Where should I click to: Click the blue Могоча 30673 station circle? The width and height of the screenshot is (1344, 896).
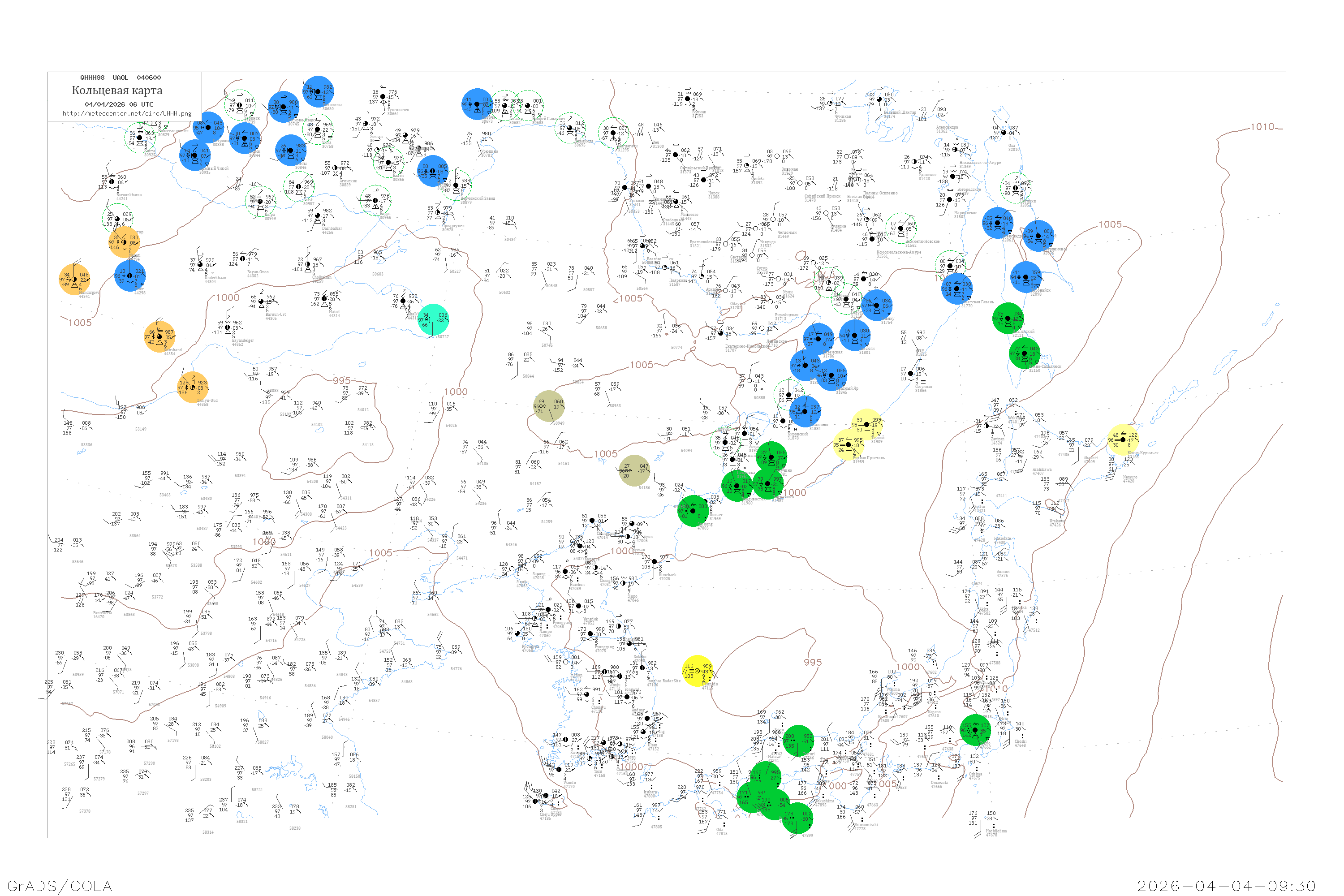[477, 104]
